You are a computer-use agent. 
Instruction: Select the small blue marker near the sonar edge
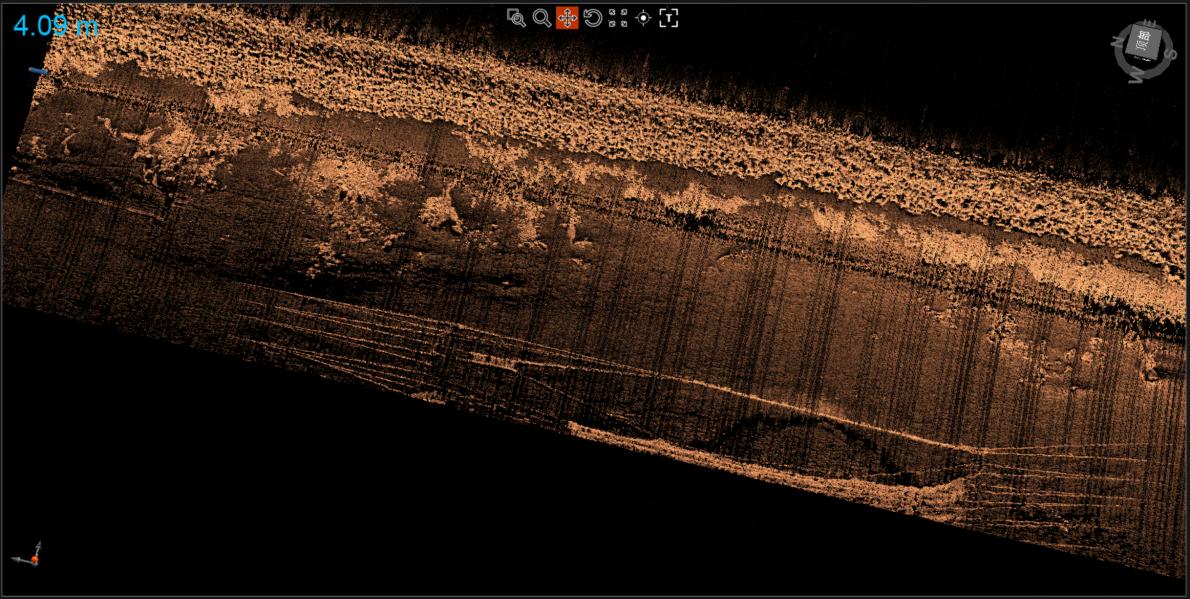point(38,71)
